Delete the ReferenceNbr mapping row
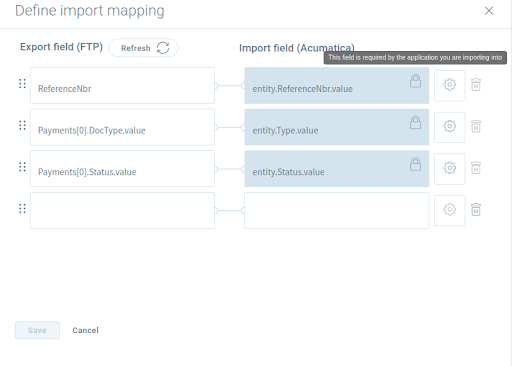 coord(476,85)
